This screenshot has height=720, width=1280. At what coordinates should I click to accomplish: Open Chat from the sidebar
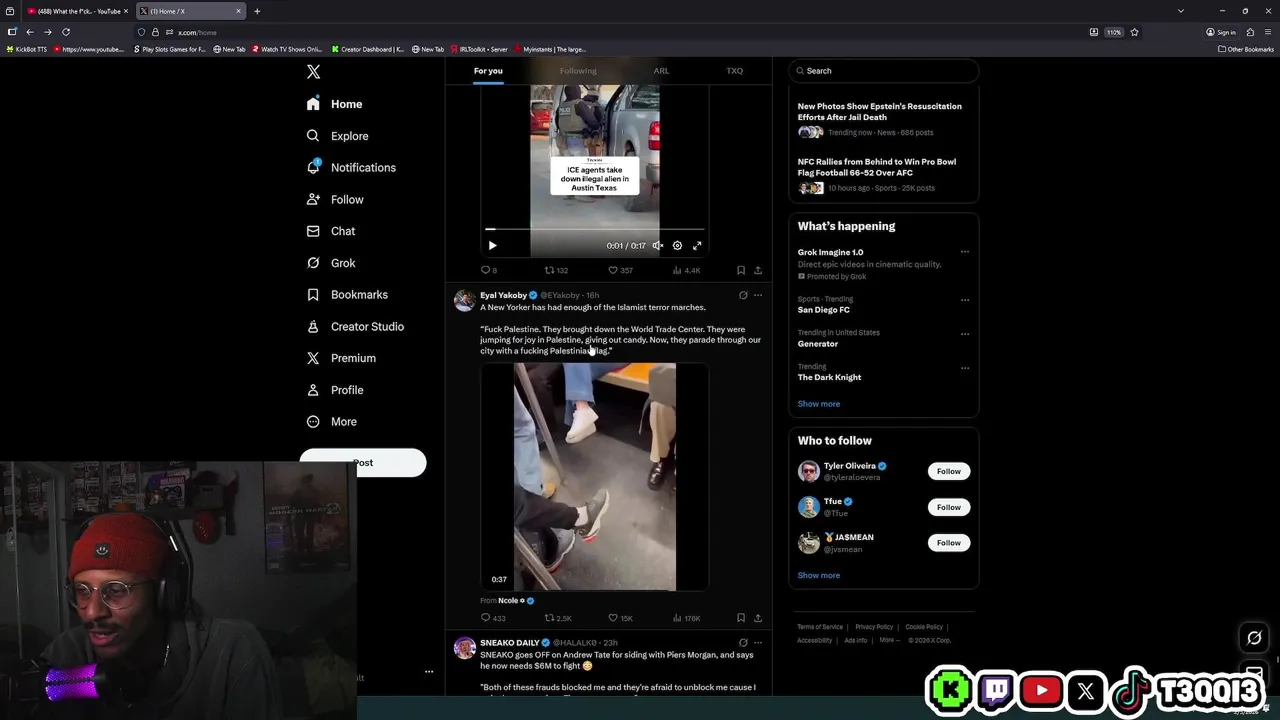[331, 231]
